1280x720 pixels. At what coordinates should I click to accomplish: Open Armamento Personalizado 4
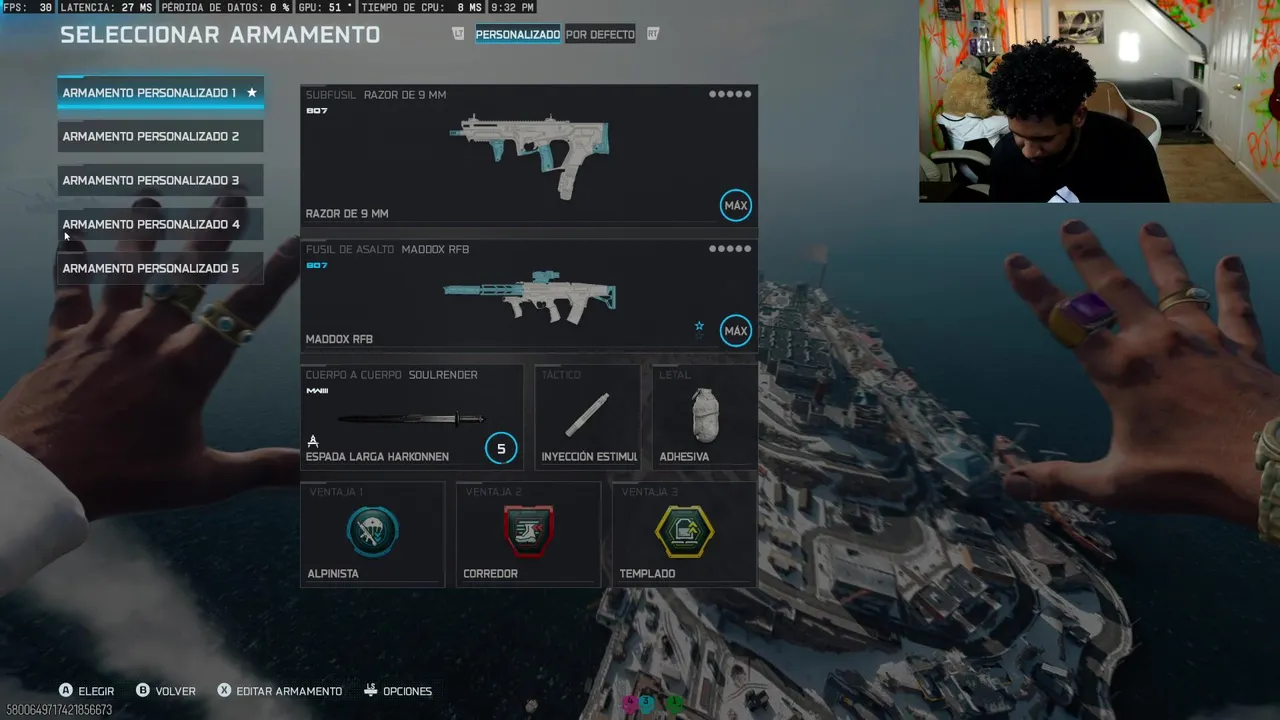click(160, 225)
